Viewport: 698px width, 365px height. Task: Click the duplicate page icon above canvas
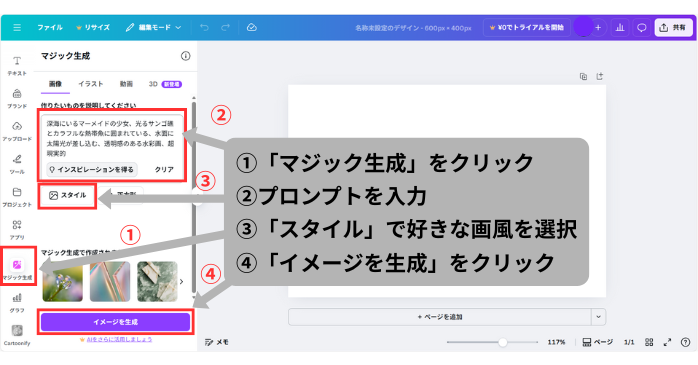point(583,77)
